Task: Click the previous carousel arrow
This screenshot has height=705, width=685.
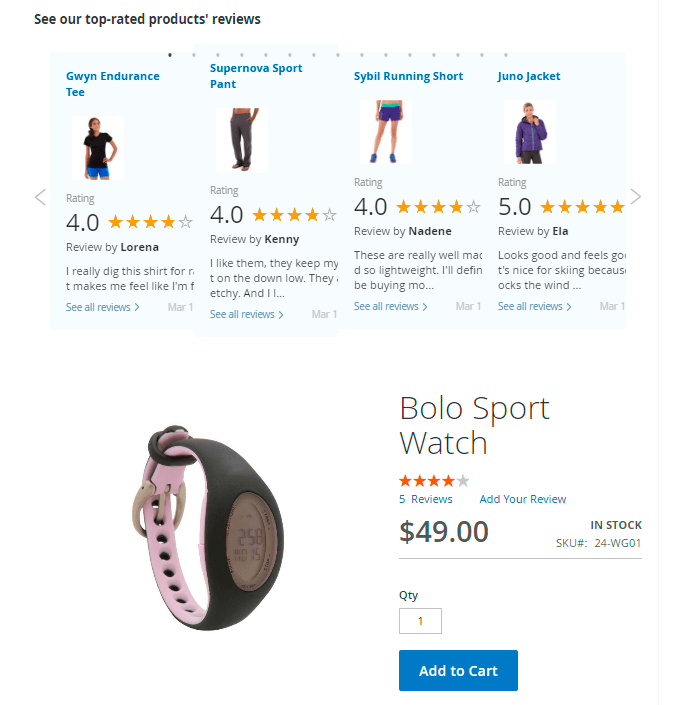Action: pos(40,197)
